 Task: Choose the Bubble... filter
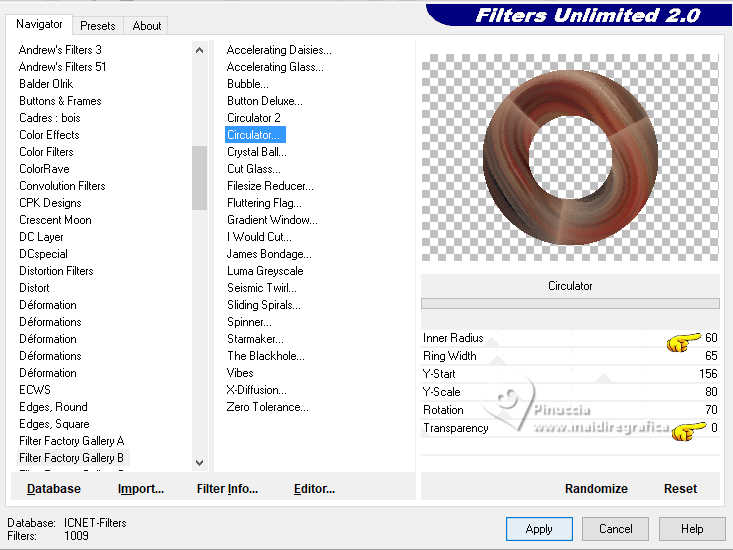(248, 84)
